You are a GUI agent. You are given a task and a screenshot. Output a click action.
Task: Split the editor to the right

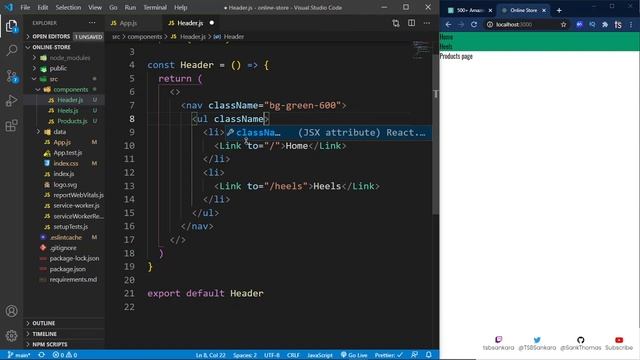pyautogui.click(x=411, y=23)
